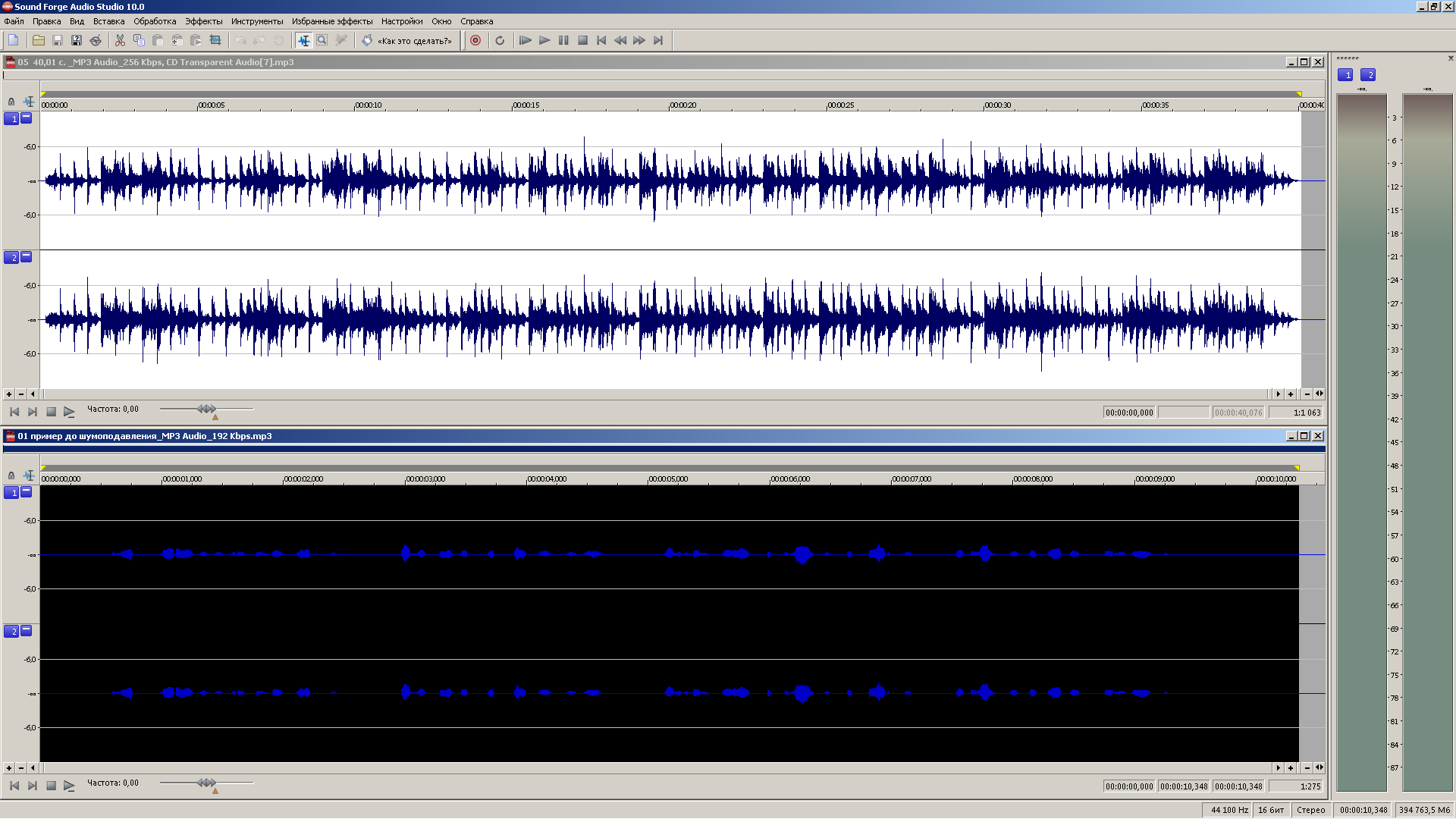Click the Copy icon in the toolbar
Viewport: 1456px width, 819px height.
click(x=139, y=40)
